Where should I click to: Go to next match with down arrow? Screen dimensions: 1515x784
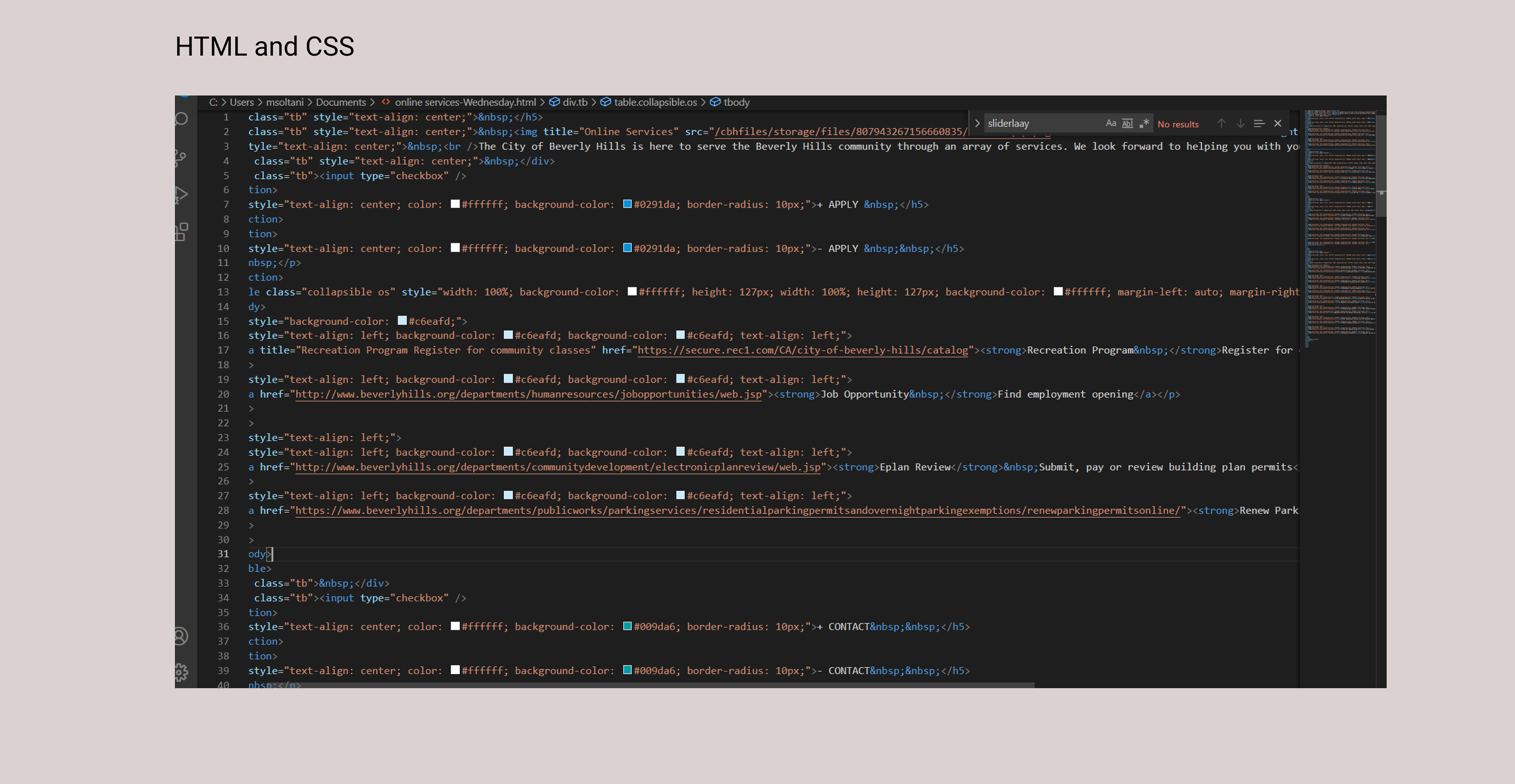coord(1240,123)
